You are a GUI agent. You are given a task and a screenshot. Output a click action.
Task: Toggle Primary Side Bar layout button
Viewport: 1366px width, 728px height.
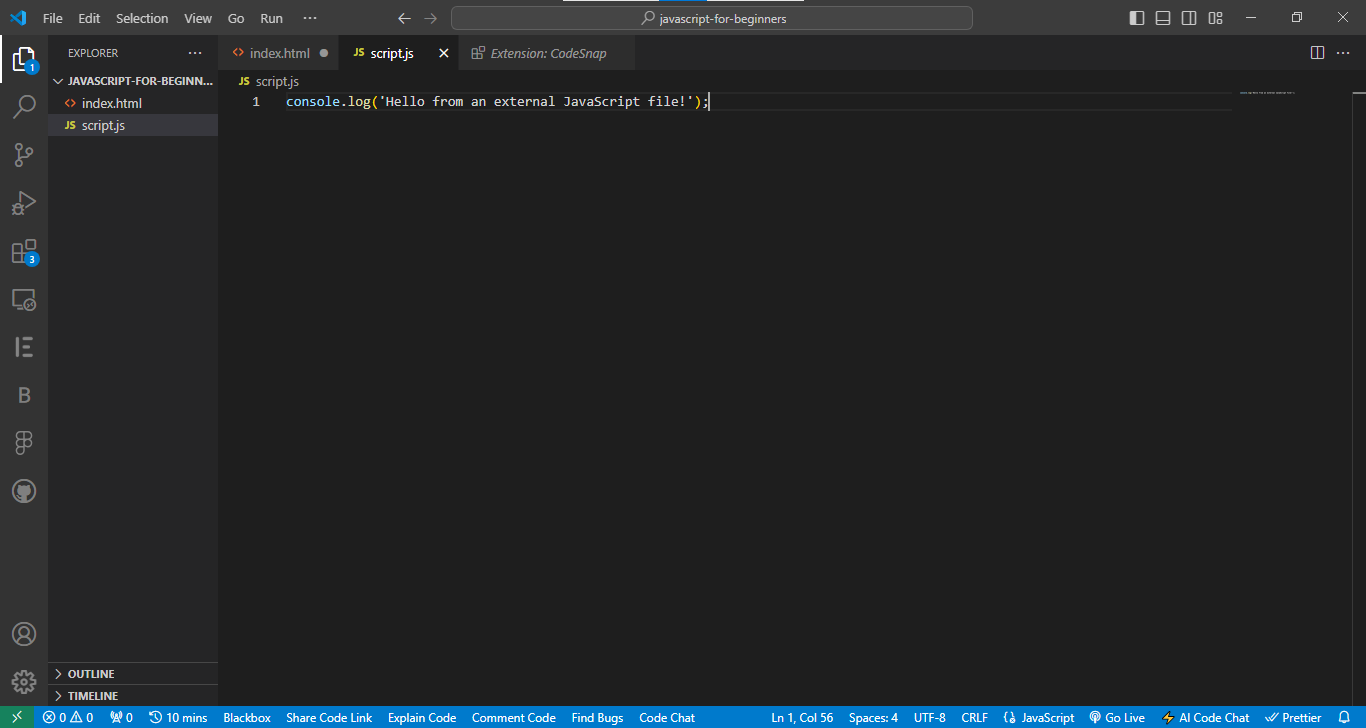(x=1137, y=18)
